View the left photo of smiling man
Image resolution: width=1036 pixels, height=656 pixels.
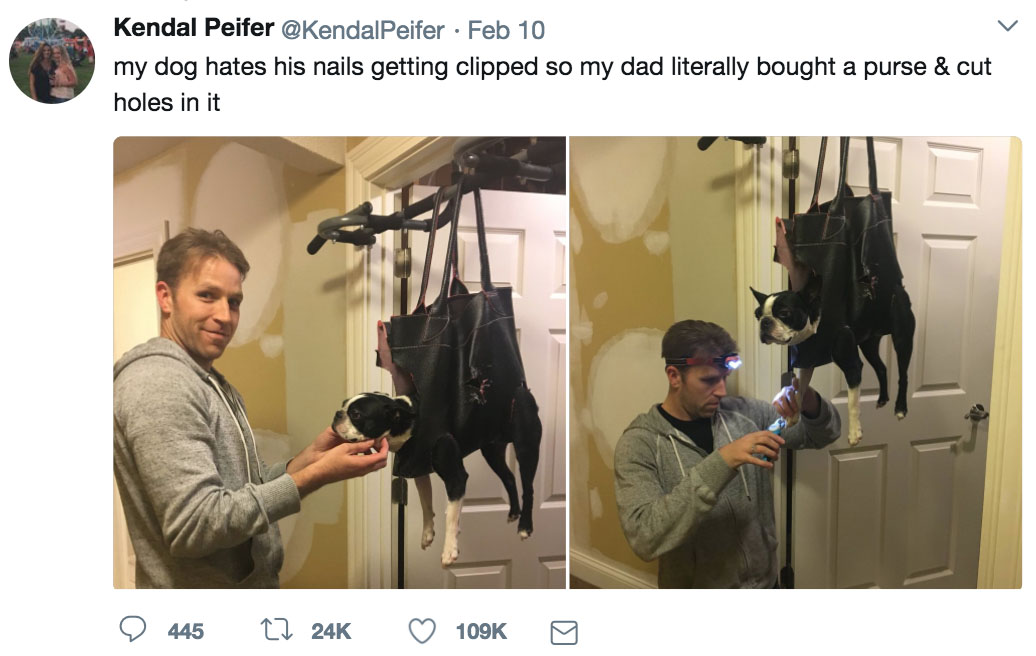click(x=340, y=362)
